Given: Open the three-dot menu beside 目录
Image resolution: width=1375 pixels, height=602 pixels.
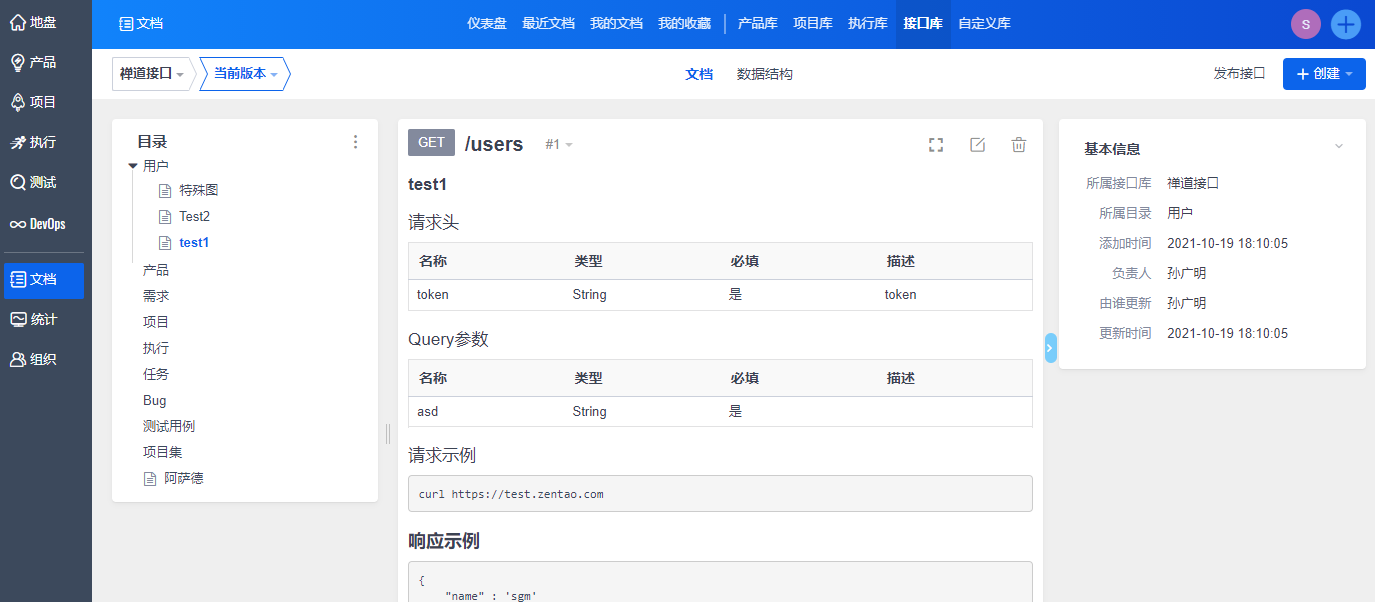Looking at the screenshot, I should tap(355, 142).
